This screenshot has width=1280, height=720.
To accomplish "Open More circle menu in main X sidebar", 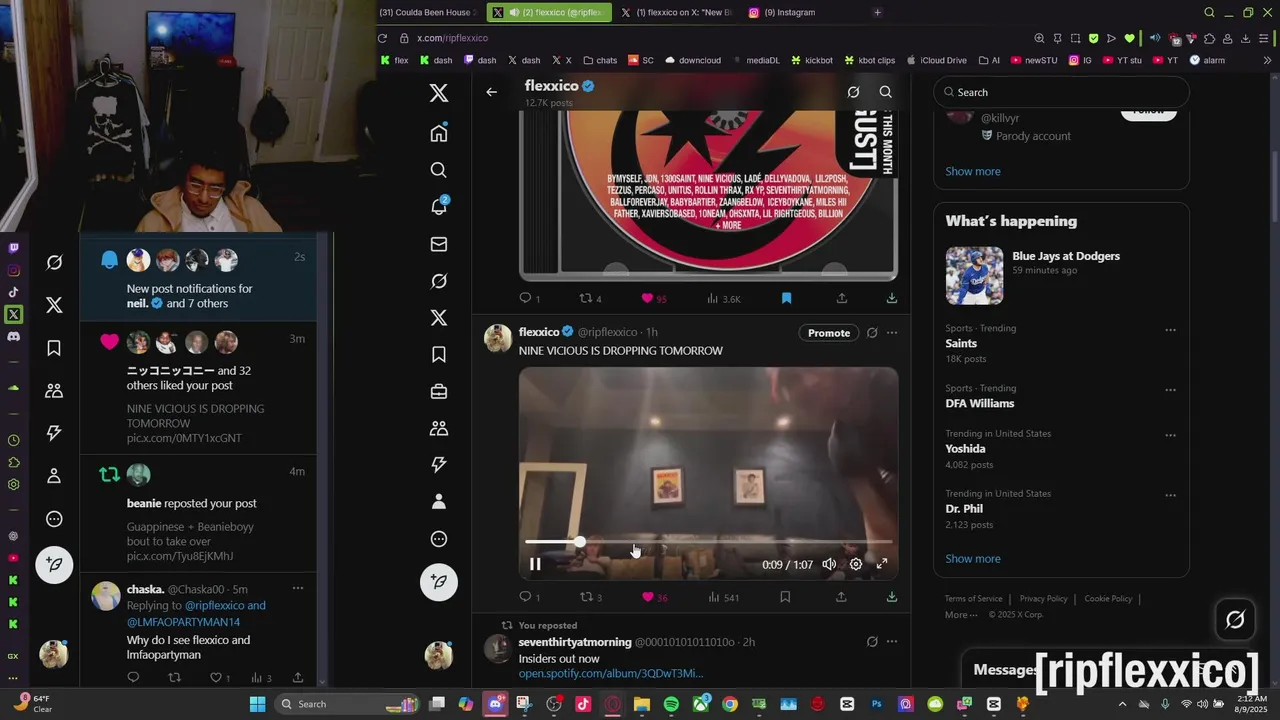I will coord(438,539).
